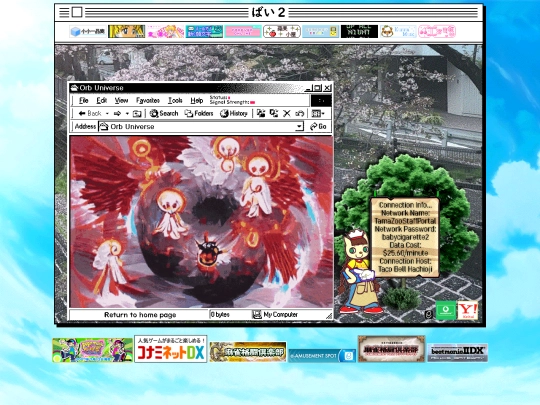The height and width of the screenshot is (405, 540).
Task: Click the black pixel text banner button
Action: [359, 31]
